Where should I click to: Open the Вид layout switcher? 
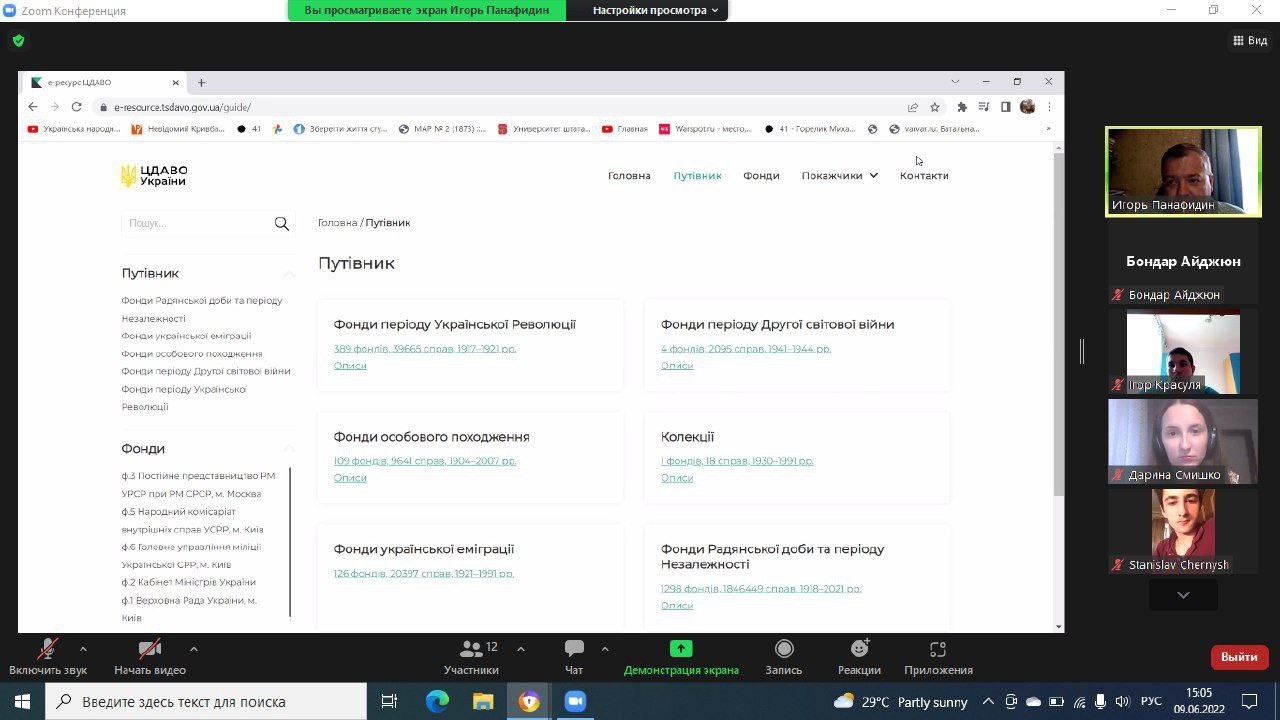click(x=1251, y=41)
